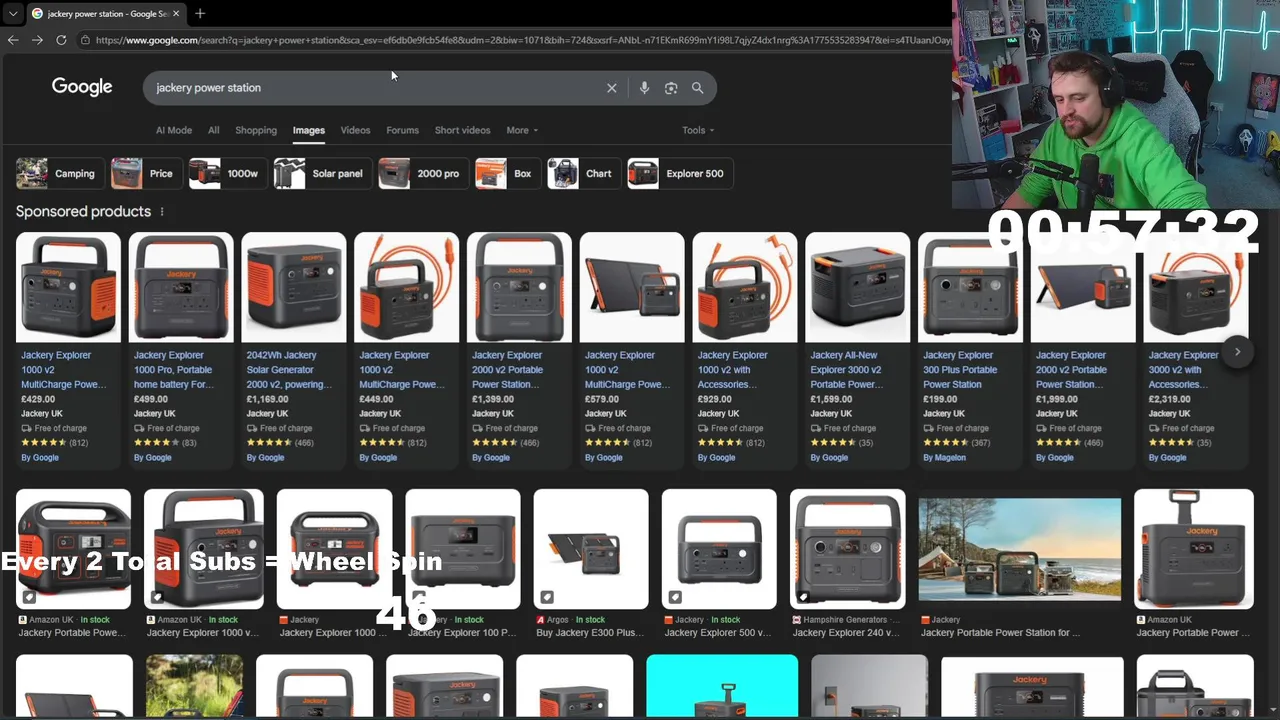The height and width of the screenshot is (720, 1280).
Task: Select the Images tab
Action: pyautogui.click(x=309, y=130)
